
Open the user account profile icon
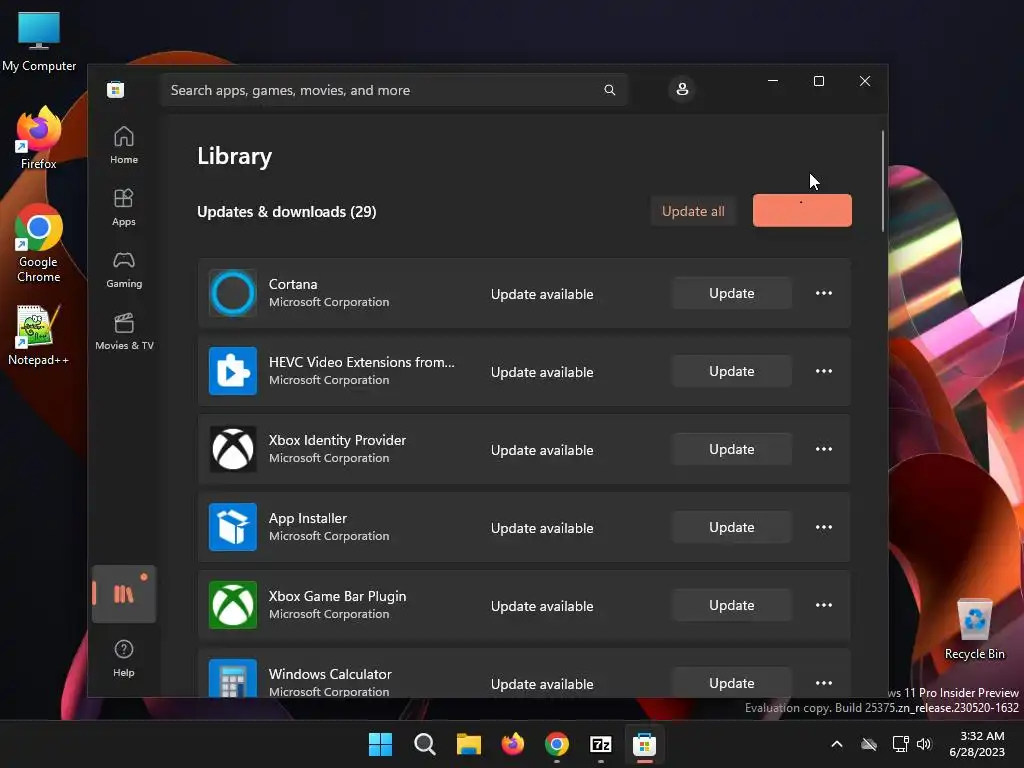coord(682,89)
